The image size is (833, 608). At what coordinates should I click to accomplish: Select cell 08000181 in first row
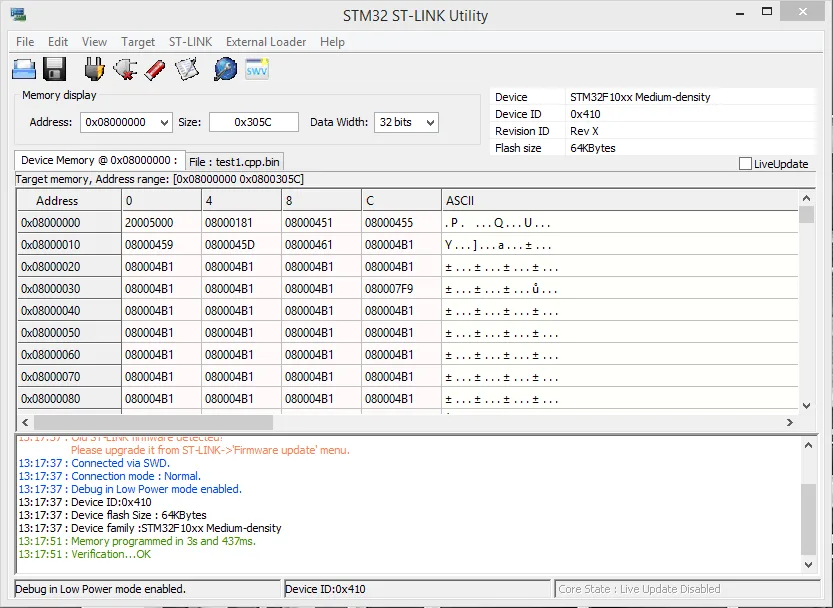[242, 223]
